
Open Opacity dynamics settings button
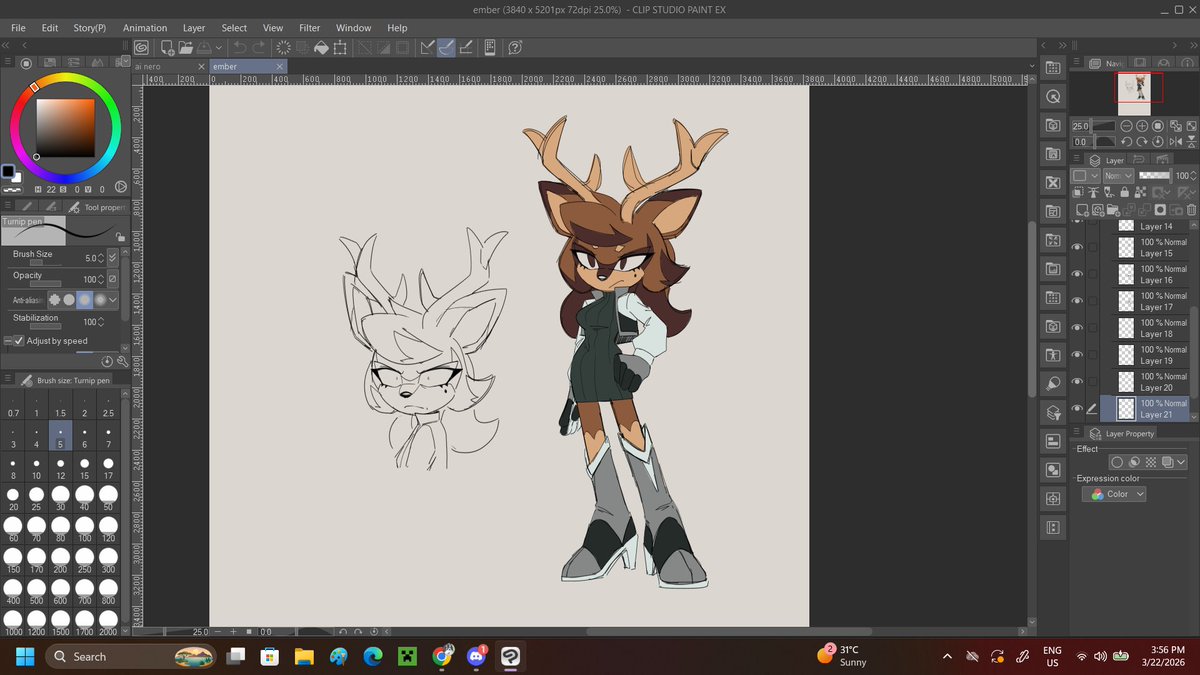[112, 279]
